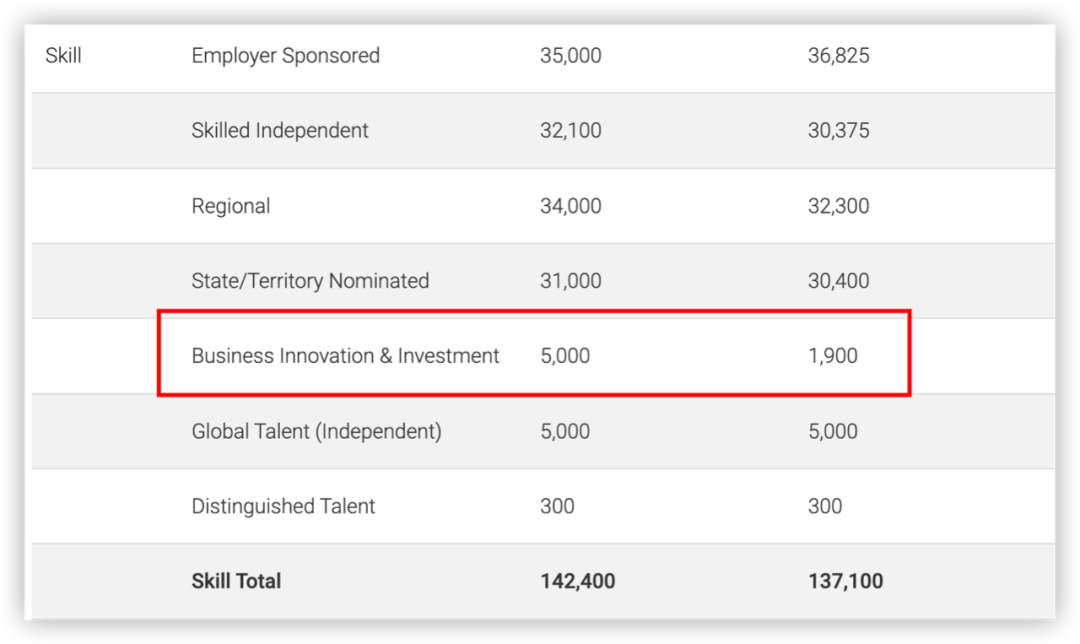Click the 30,400 value cell

click(838, 281)
